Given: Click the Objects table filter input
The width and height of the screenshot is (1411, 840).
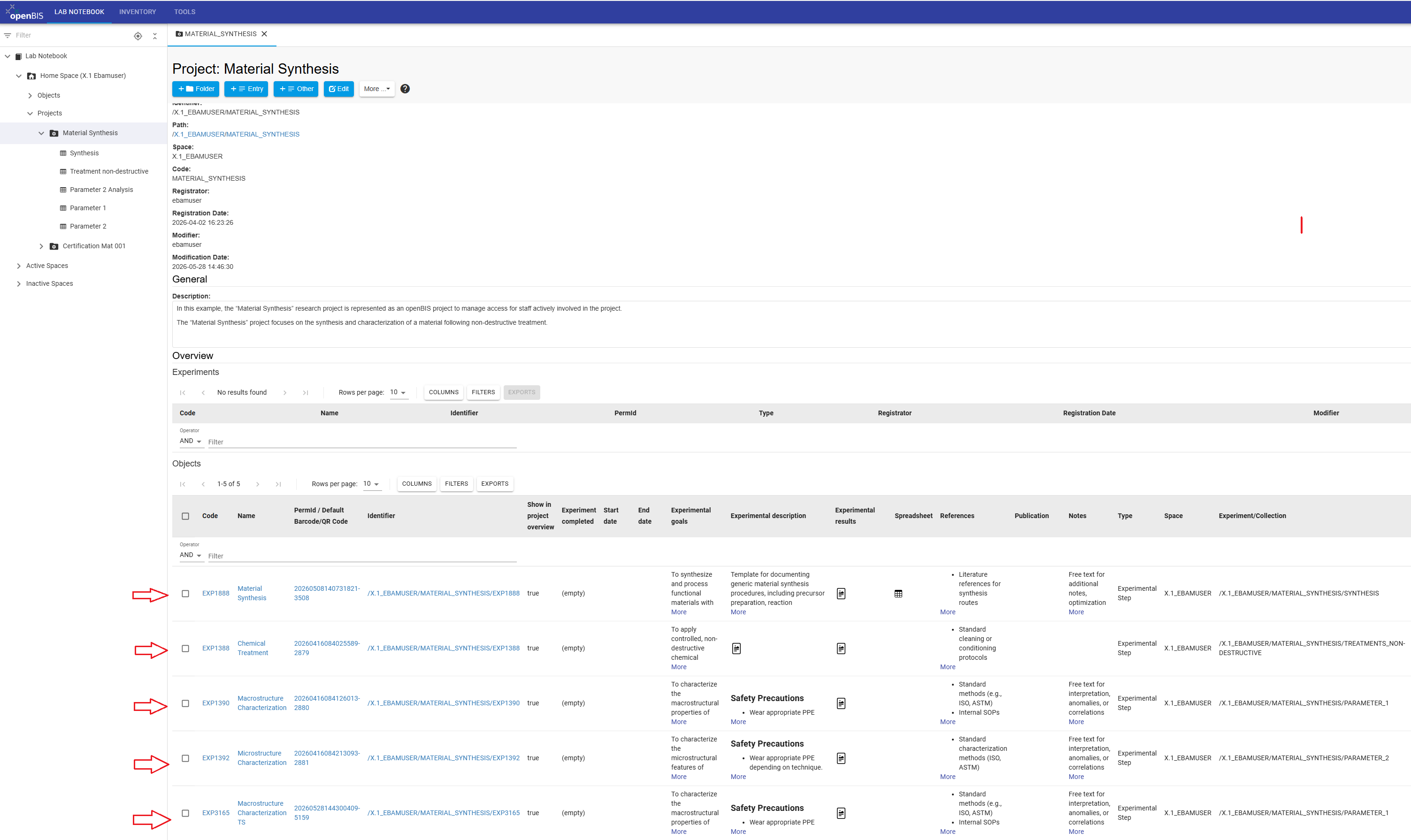Looking at the screenshot, I should pos(362,557).
